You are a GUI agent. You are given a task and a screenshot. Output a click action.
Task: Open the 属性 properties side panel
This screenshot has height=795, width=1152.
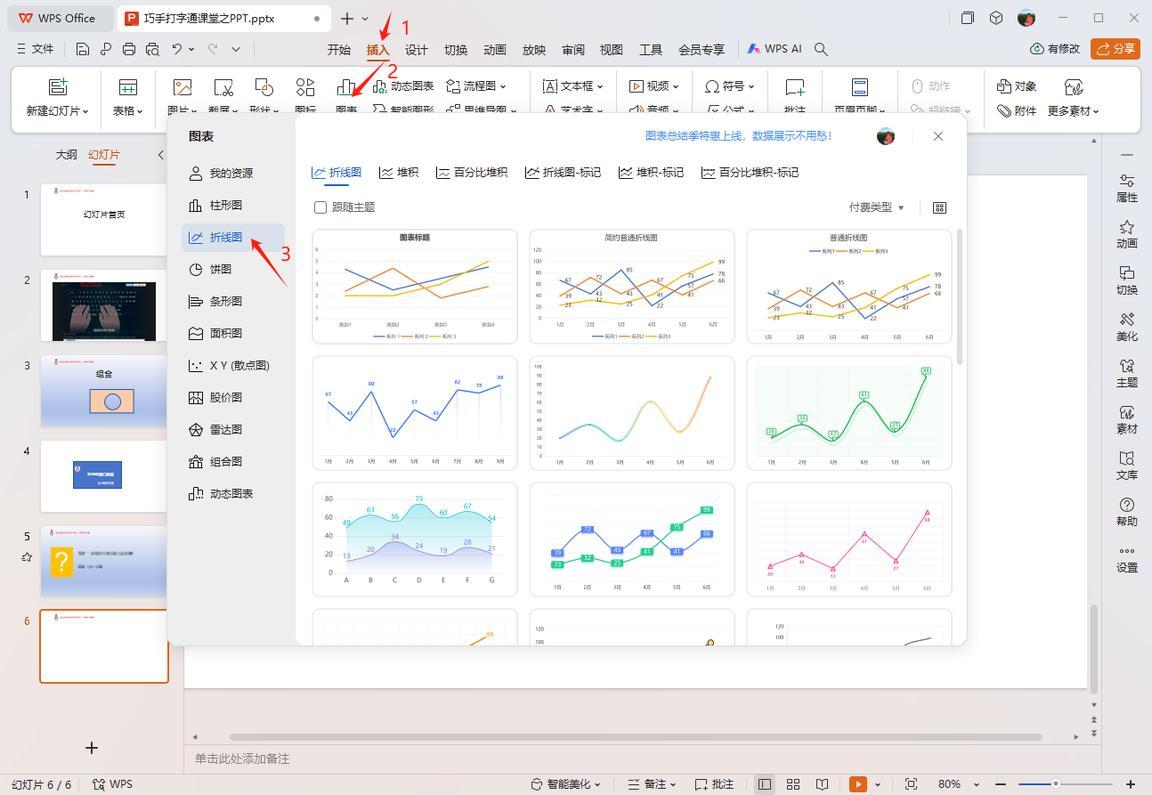pos(1127,188)
